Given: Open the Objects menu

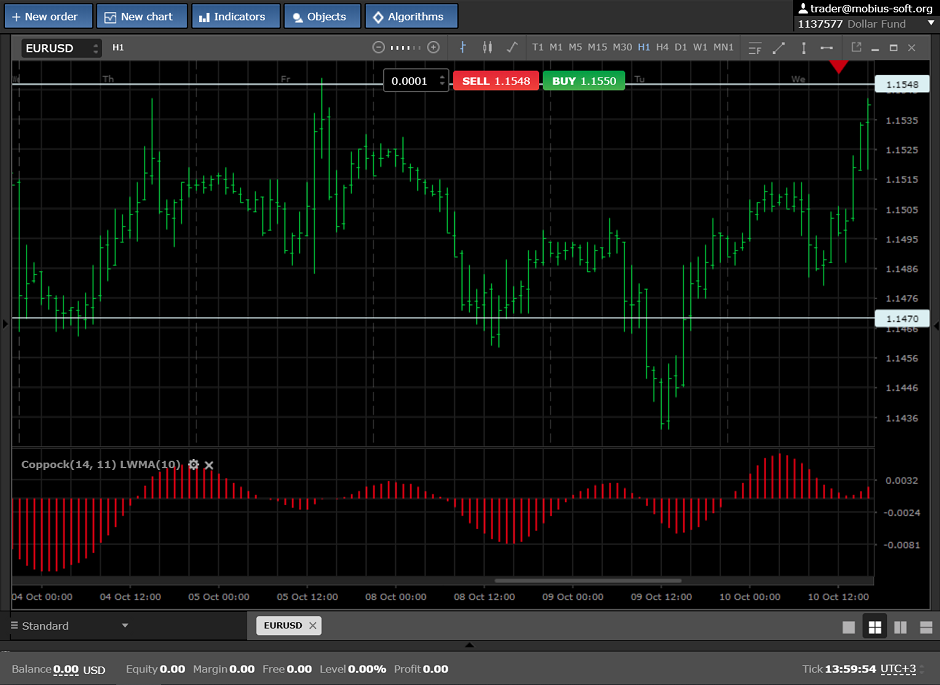Looking at the screenshot, I should click(322, 16).
